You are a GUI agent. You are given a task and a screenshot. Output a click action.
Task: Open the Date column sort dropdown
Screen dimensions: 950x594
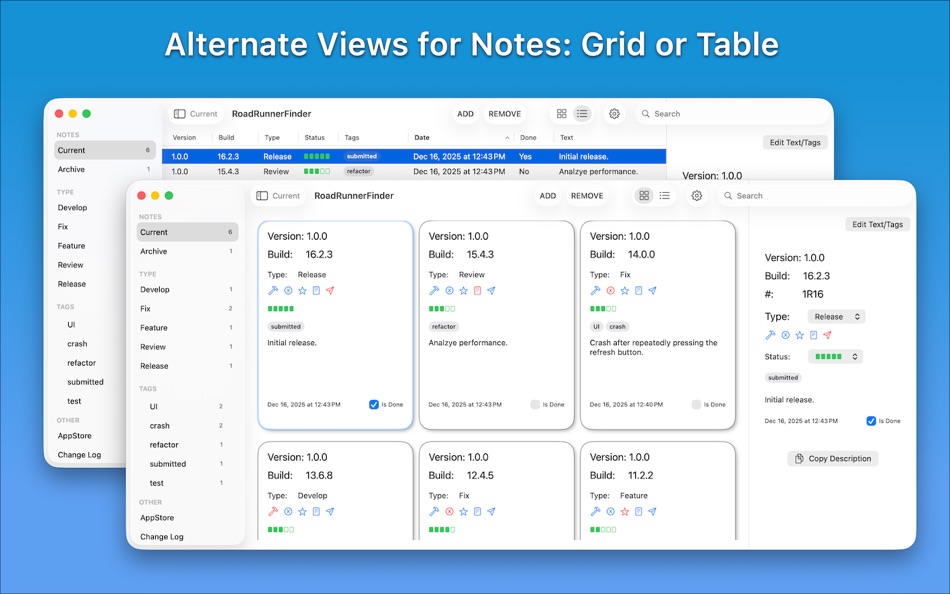click(507, 137)
